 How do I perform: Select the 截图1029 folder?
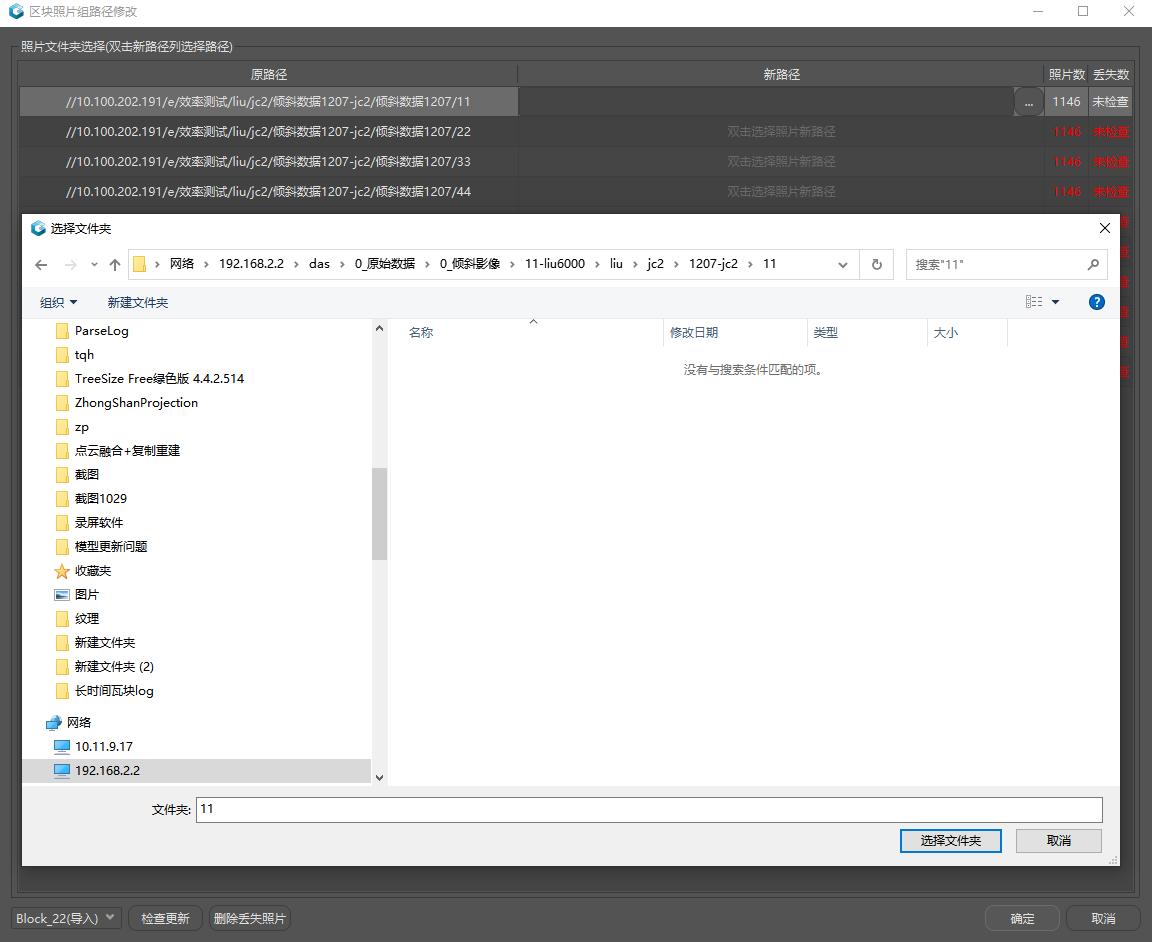[101, 499]
